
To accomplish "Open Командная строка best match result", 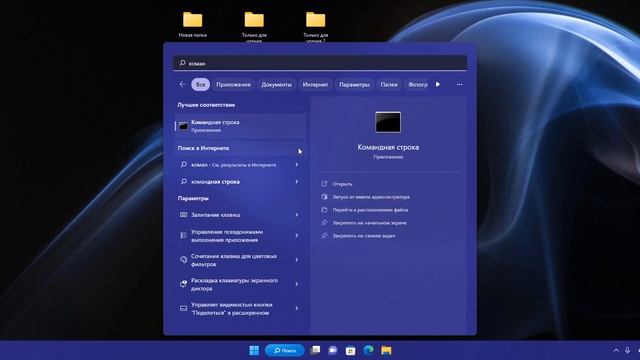I will [240, 126].
